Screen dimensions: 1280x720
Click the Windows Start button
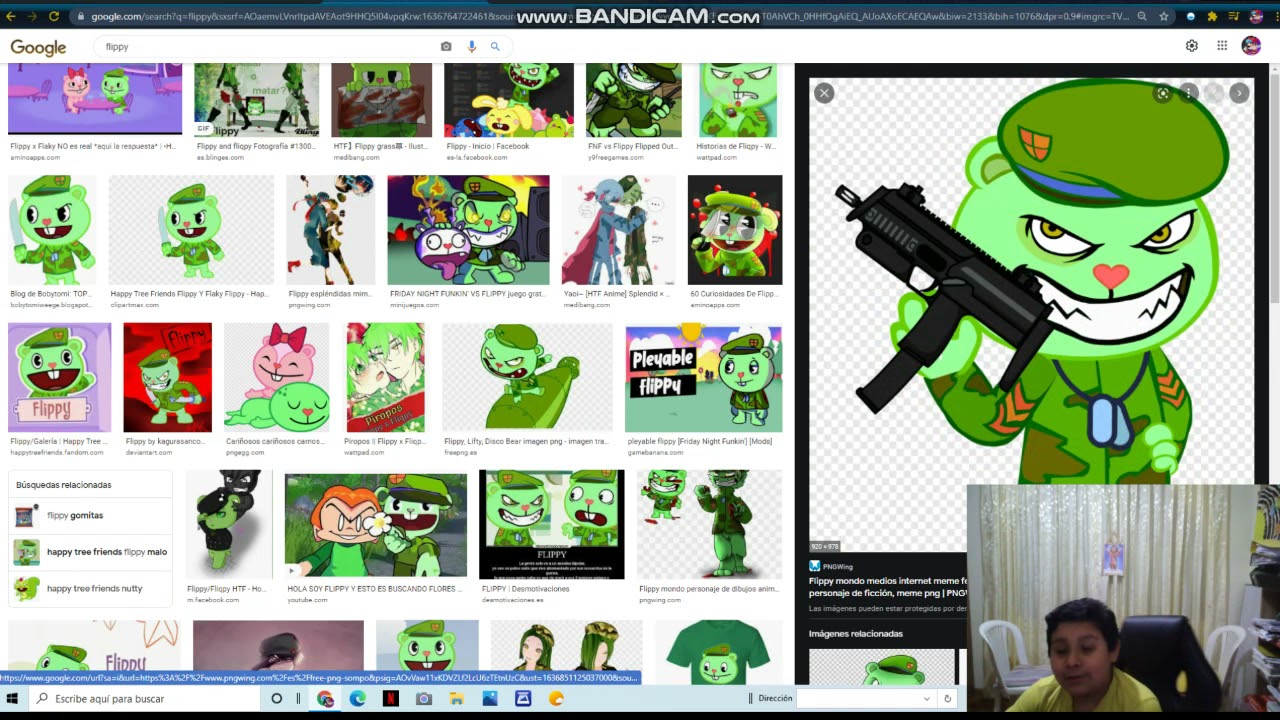point(13,699)
